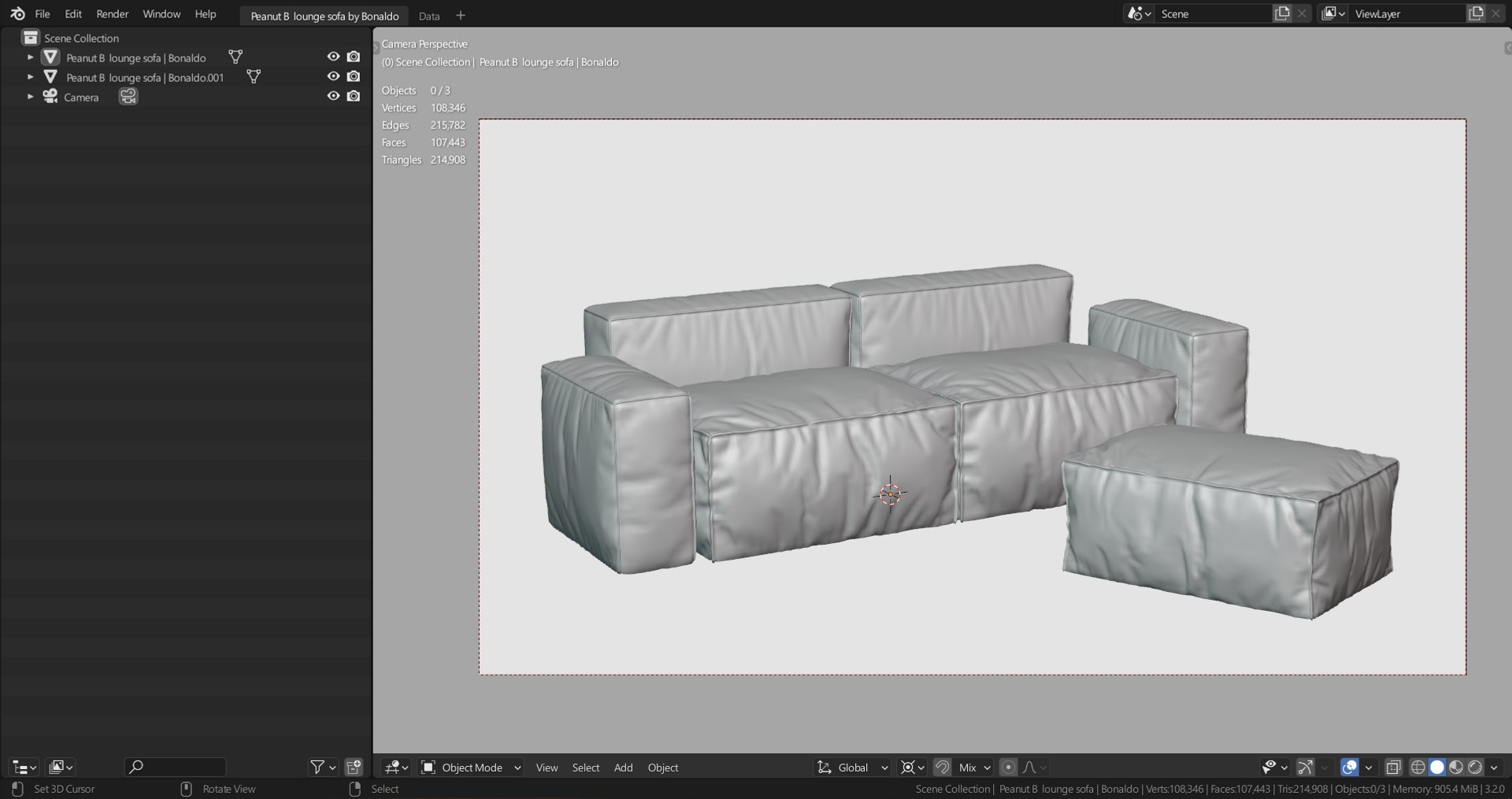Open the viewport View menu

tap(547, 768)
